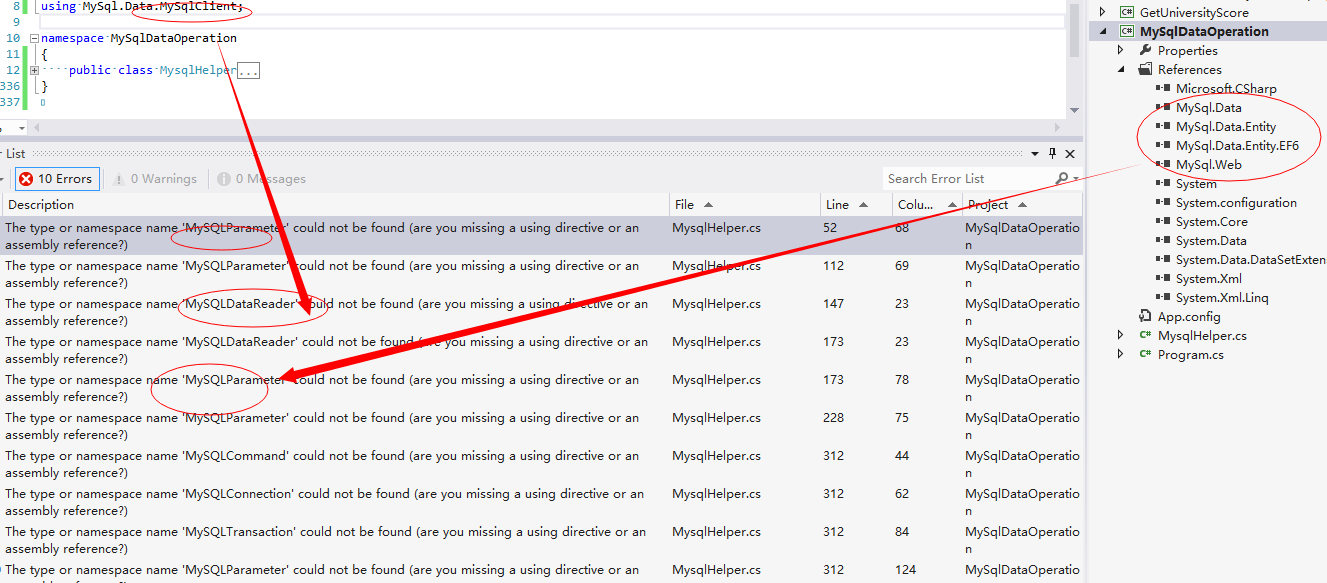Click the namespace MySqlDataOperation code line
The height and width of the screenshot is (583, 1327).
(x=139, y=38)
